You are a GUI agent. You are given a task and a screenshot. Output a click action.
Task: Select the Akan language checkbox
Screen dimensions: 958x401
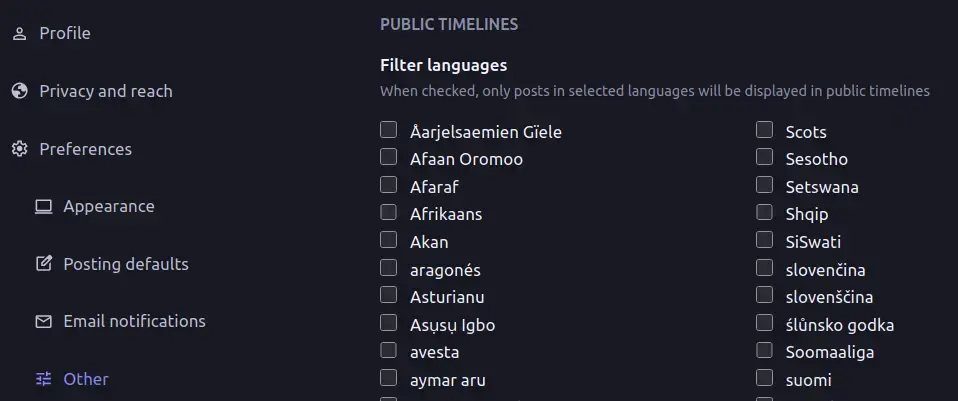(x=388, y=240)
